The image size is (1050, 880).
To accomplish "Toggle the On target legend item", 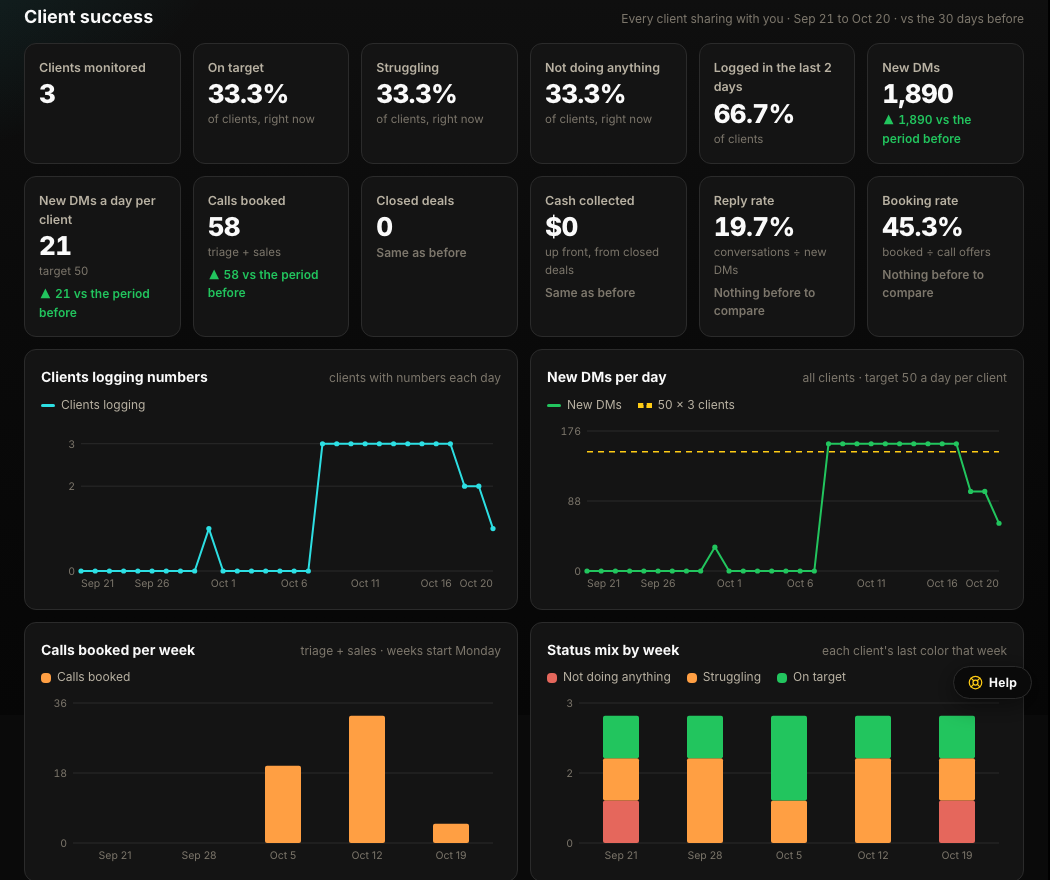I will click(811, 676).
